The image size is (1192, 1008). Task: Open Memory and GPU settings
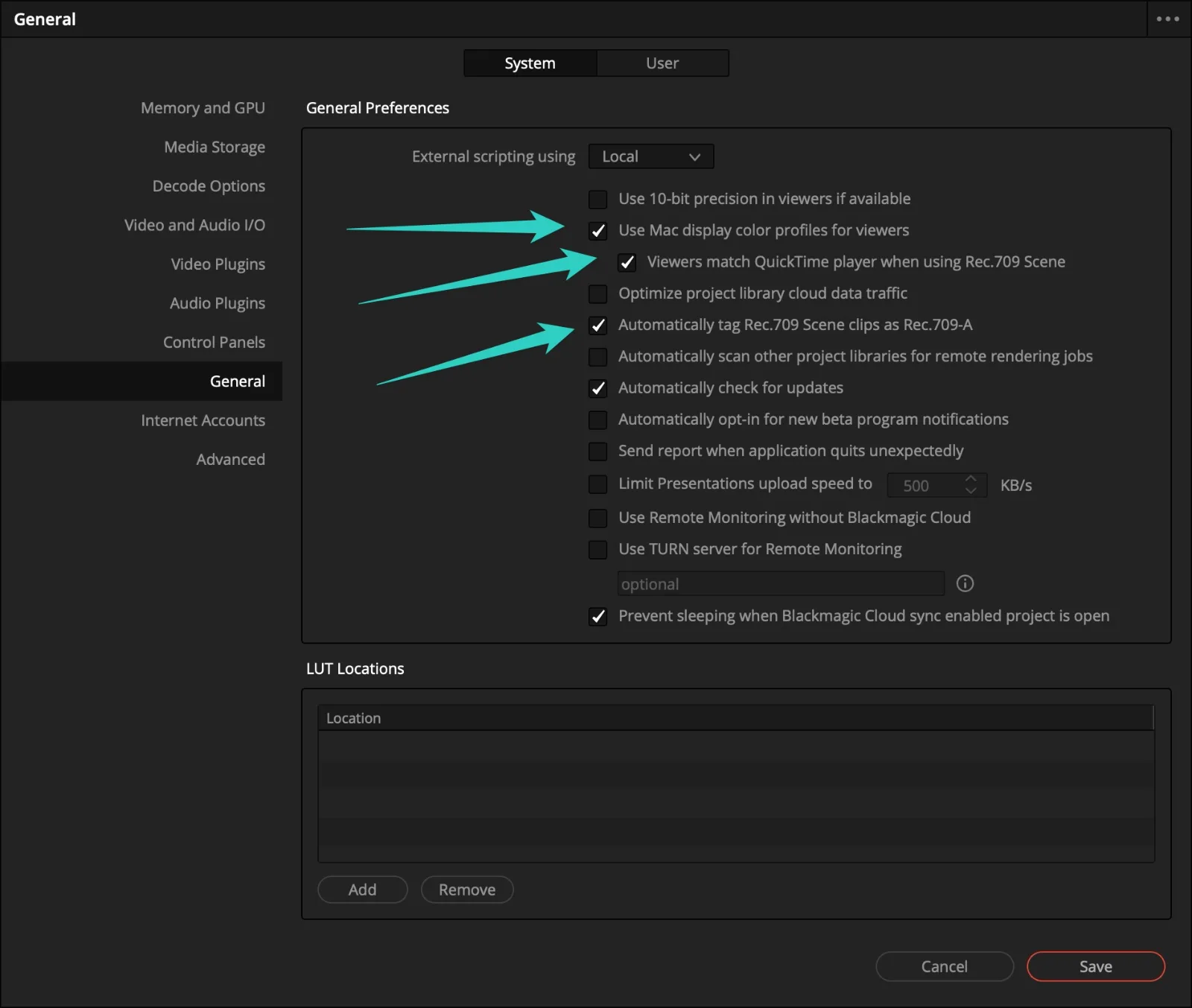click(203, 108)
